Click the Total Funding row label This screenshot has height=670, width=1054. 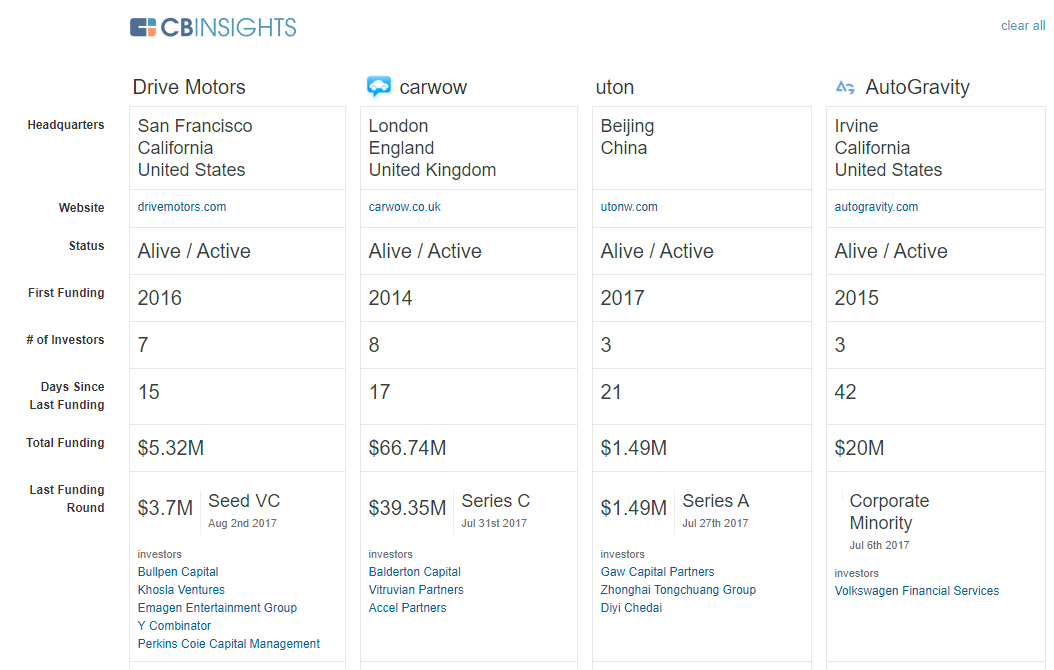65,443
